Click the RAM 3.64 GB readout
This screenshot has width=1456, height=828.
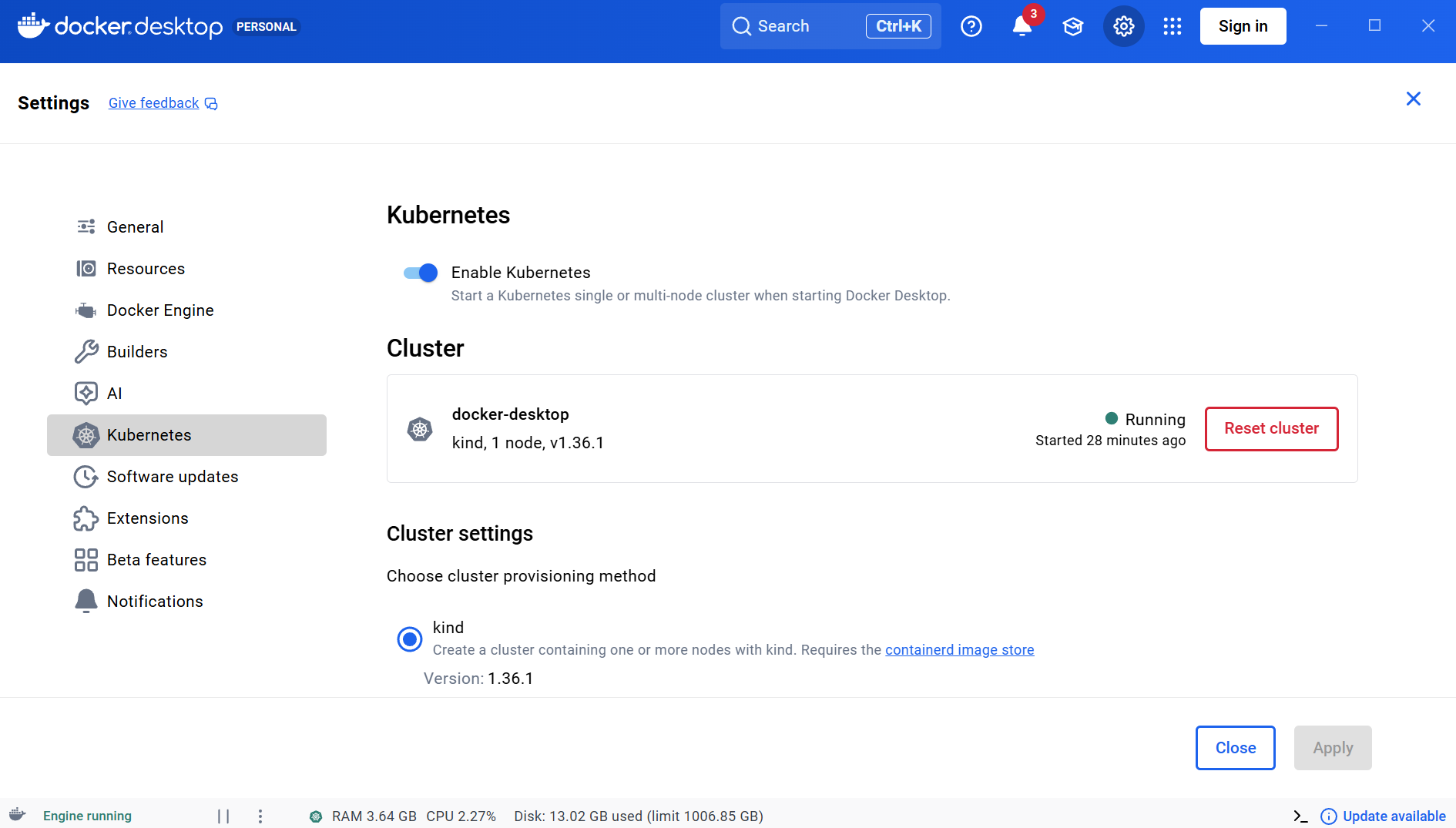coord(374,816)
